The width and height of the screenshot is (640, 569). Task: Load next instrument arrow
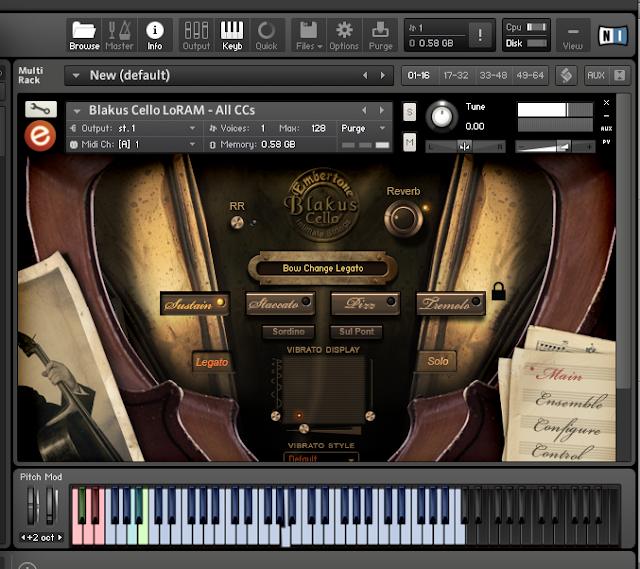click(382, 110)
